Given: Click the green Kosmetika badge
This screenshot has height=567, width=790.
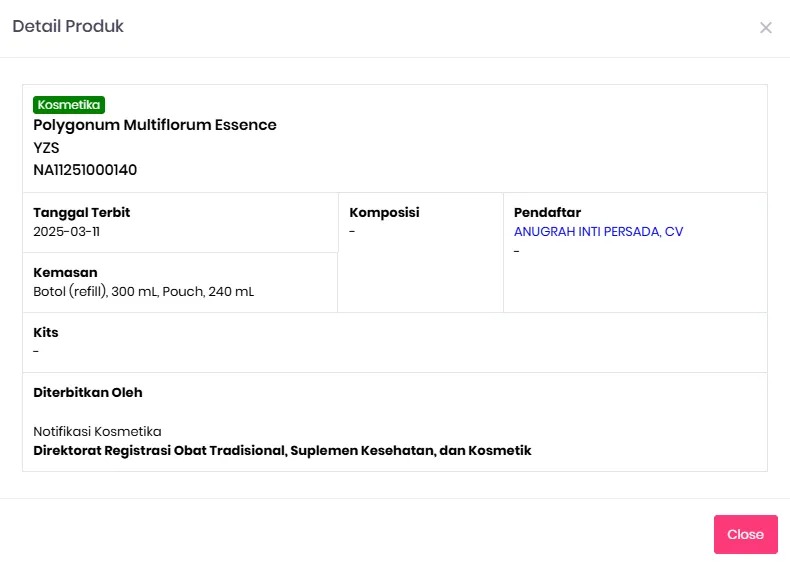Looking at the screenshot, I should [x=69, y=105].
